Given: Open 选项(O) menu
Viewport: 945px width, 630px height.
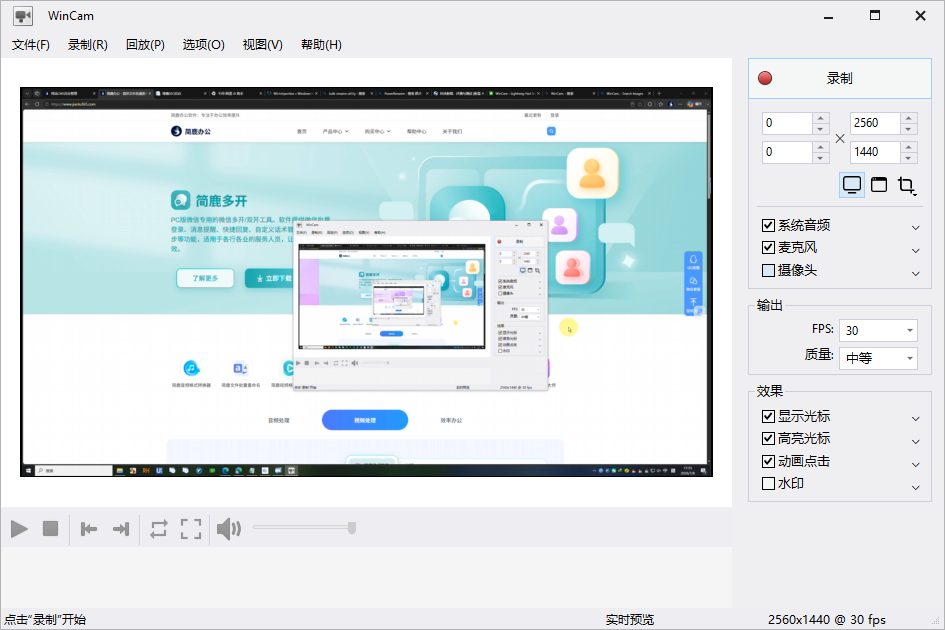Looking at the screenshot, I should (x=204, y=45).
